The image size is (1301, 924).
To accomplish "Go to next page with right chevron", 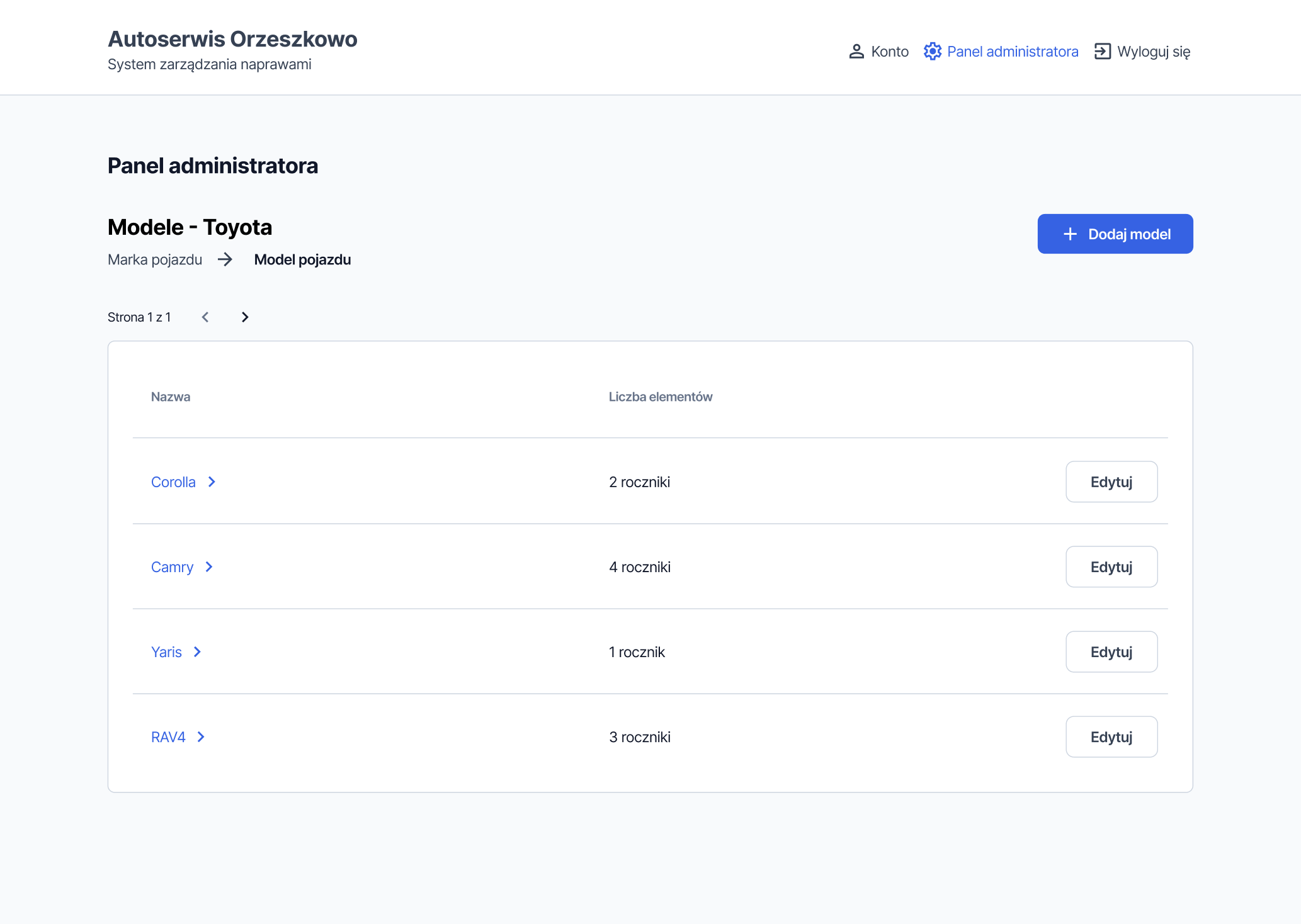I will click(245, 317).
